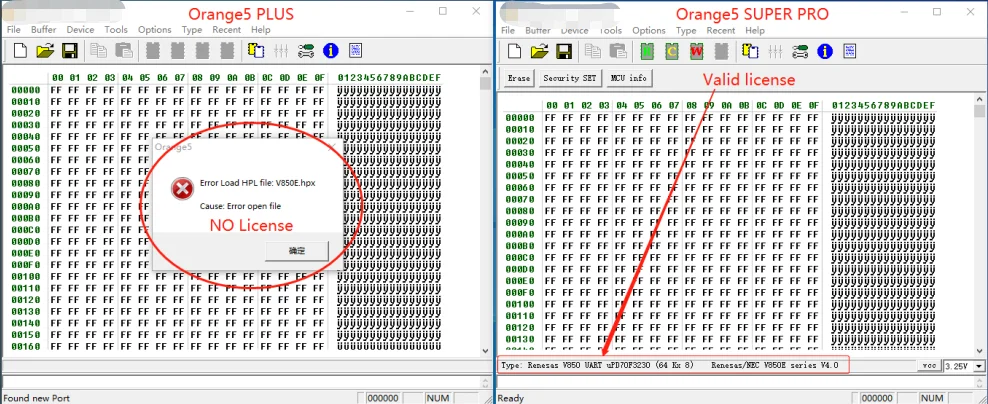The width and height of the screenshot is (988, 404).
Task: Click Save floppy icon in Orange5 SUPER PRO window
Action: click(564, 51)
